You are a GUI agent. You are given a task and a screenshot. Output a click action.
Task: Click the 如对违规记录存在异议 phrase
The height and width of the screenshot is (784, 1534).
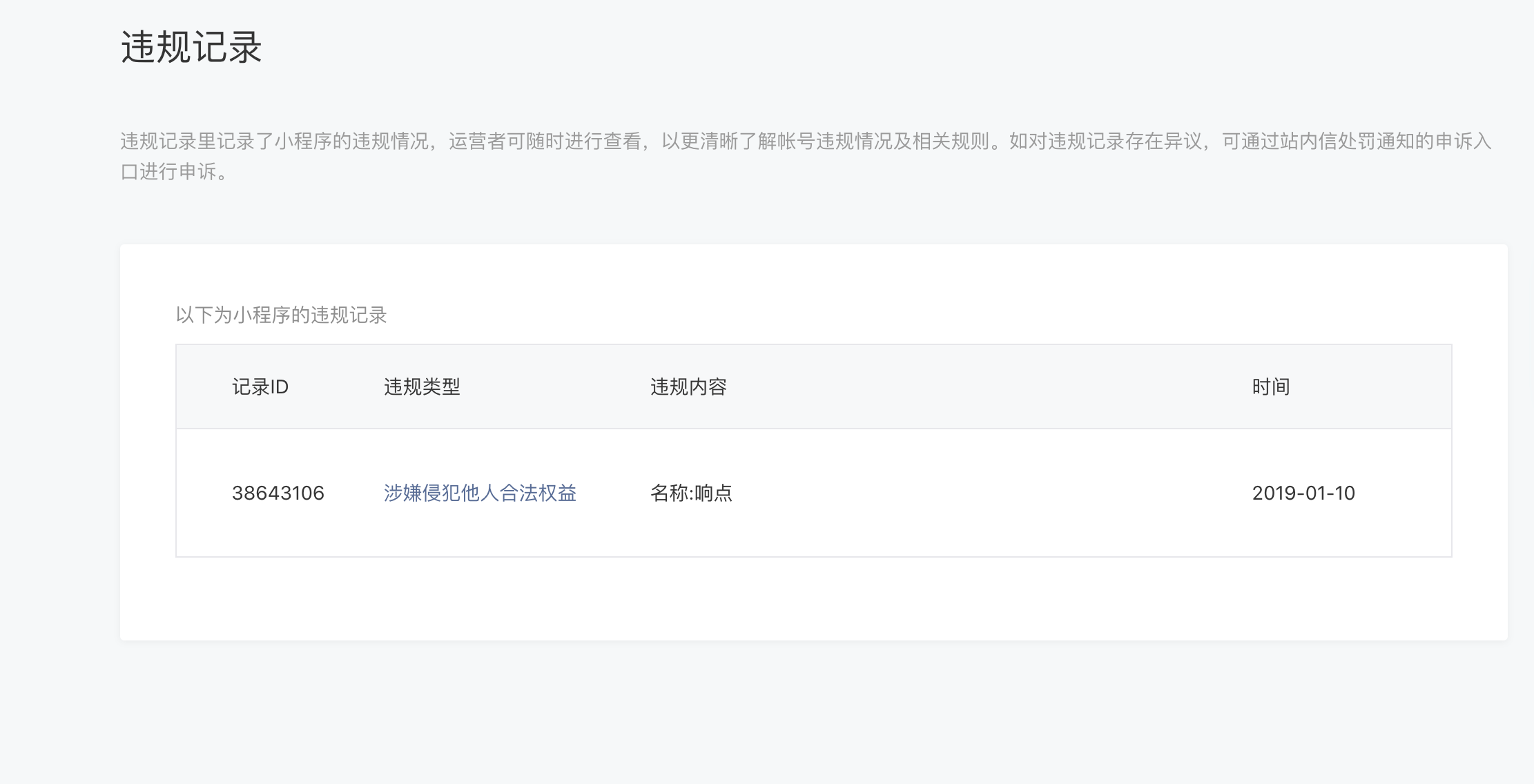click(x=1106, y=141)
